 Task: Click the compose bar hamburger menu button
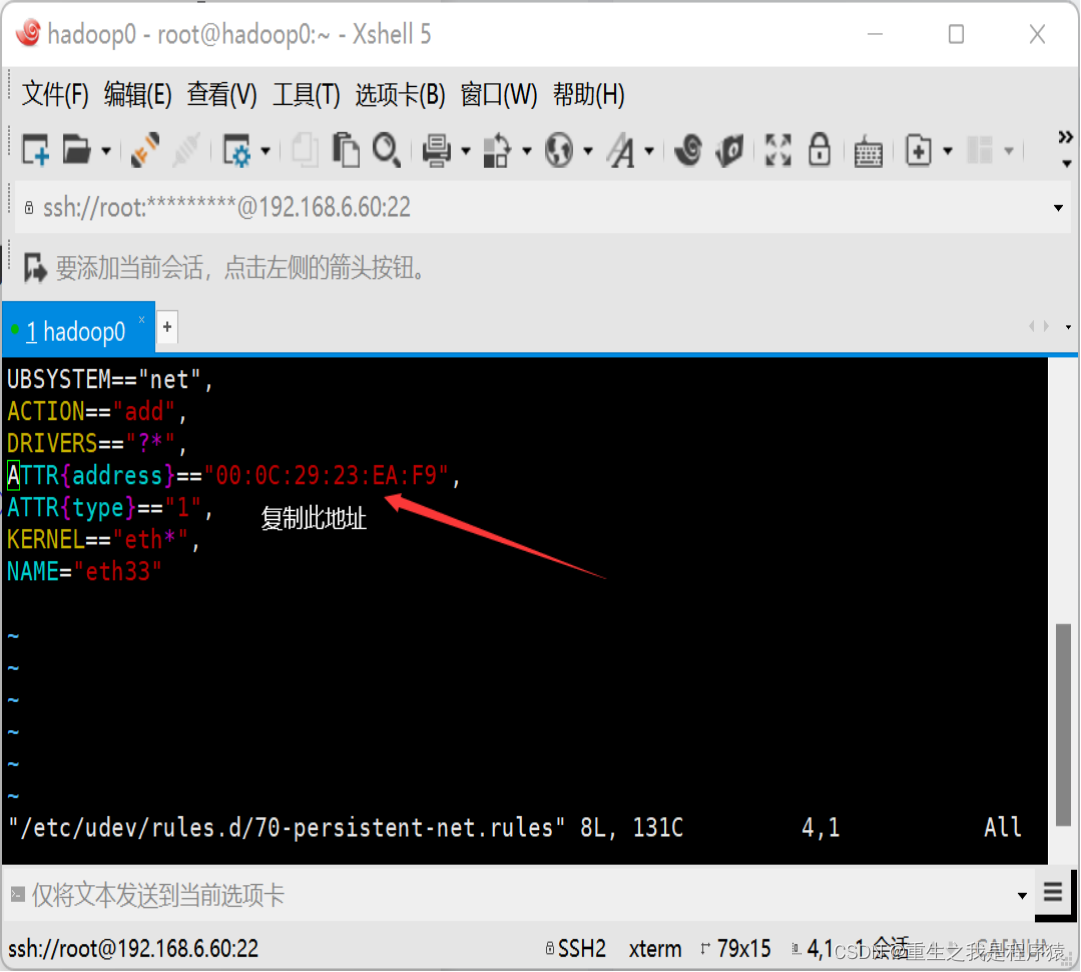click(x=1053, y=893)
